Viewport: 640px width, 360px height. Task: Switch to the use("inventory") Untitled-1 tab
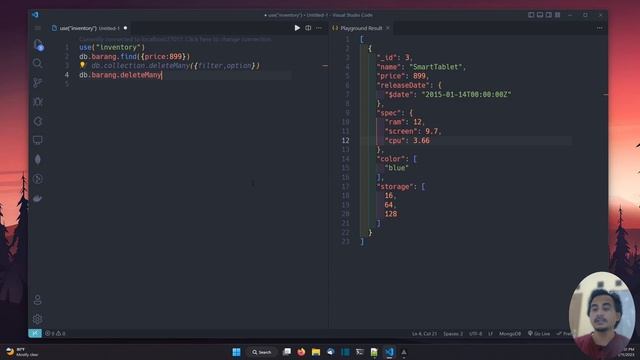pyautogui.click(x=89, y=28)
